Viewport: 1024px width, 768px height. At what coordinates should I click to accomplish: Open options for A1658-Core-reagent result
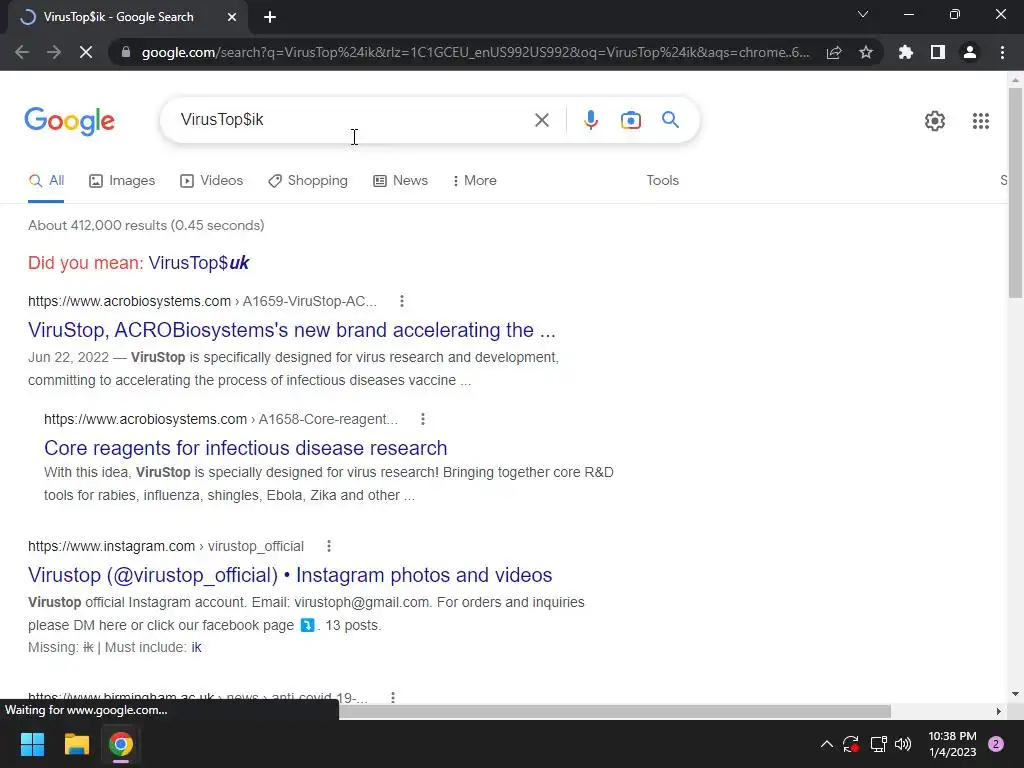point(423,419)
